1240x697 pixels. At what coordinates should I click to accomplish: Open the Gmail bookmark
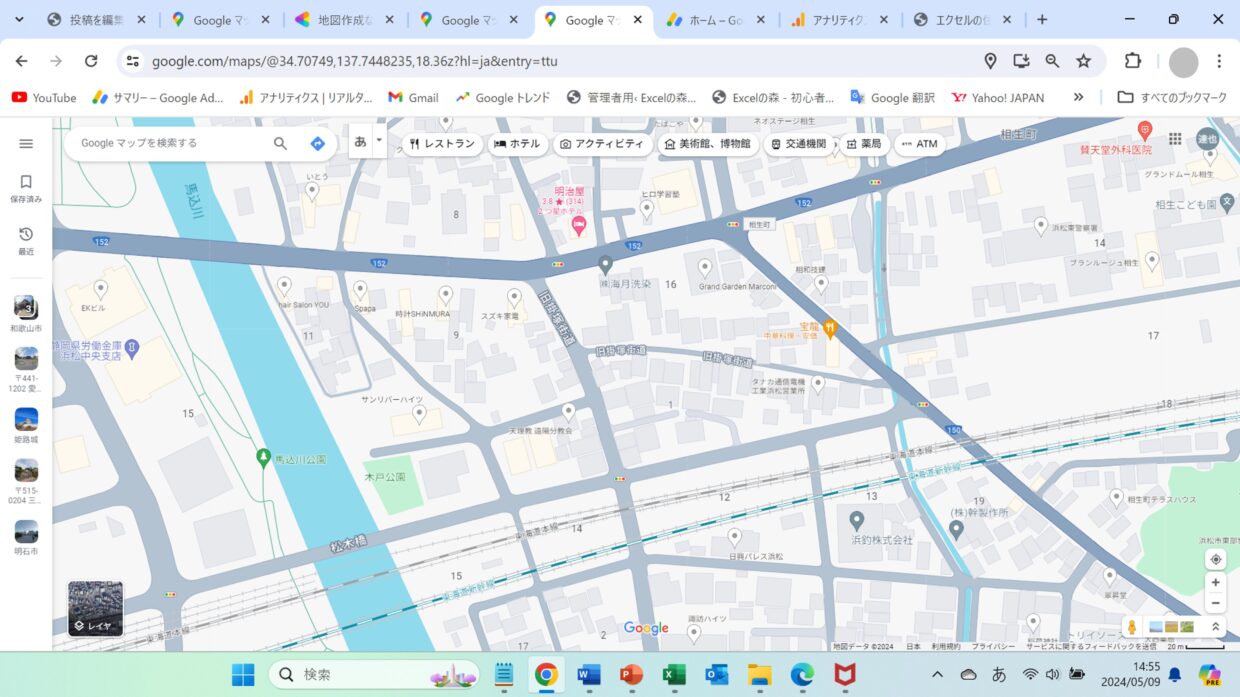[x=413, y=97]
